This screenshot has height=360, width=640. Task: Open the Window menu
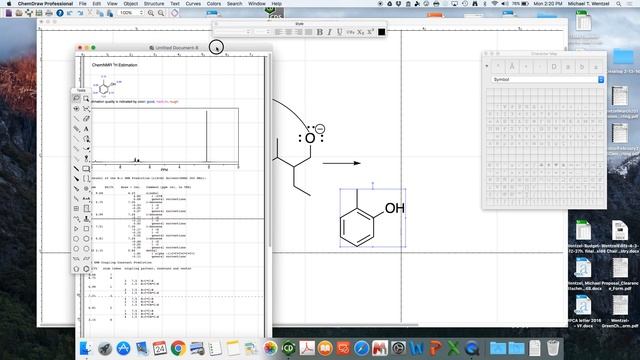point(257,3)
